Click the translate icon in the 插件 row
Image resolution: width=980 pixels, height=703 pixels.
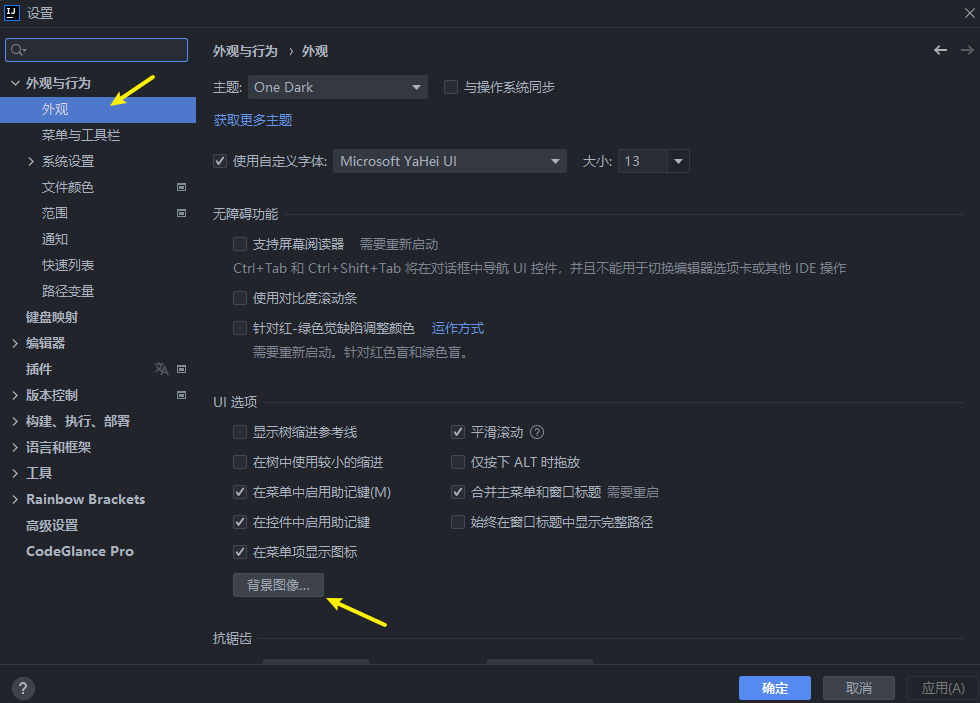pyautogui.click(x=162, y=369)
